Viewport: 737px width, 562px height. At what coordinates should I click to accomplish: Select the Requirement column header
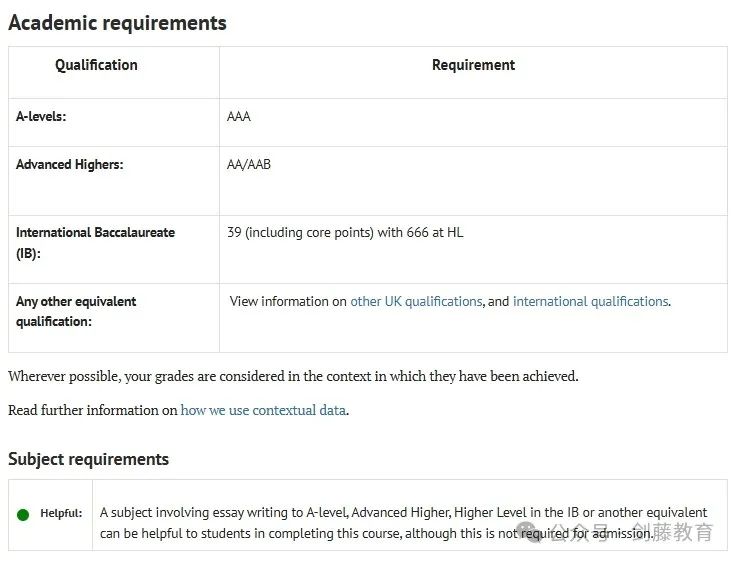point(473,65)
